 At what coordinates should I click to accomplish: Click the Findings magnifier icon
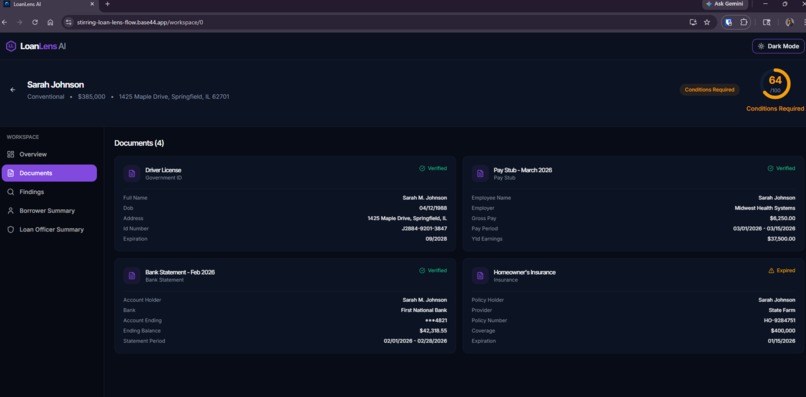tap(10, 192)
